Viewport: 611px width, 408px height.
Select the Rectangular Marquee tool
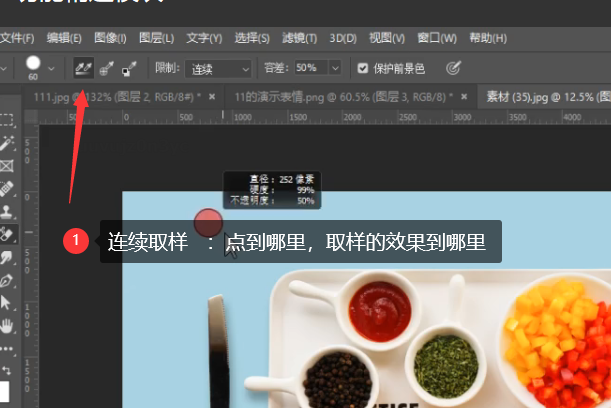tap(7, 120)
